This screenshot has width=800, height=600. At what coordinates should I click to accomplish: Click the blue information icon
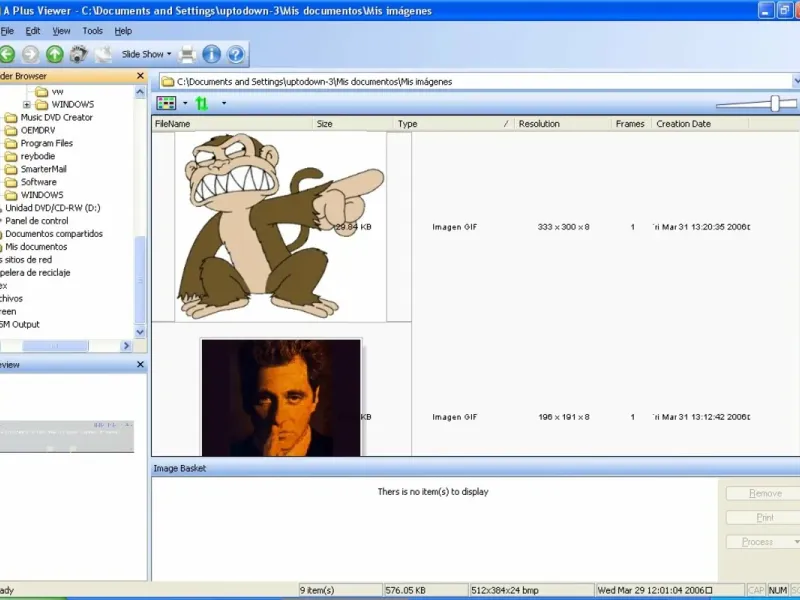point(211,54)
